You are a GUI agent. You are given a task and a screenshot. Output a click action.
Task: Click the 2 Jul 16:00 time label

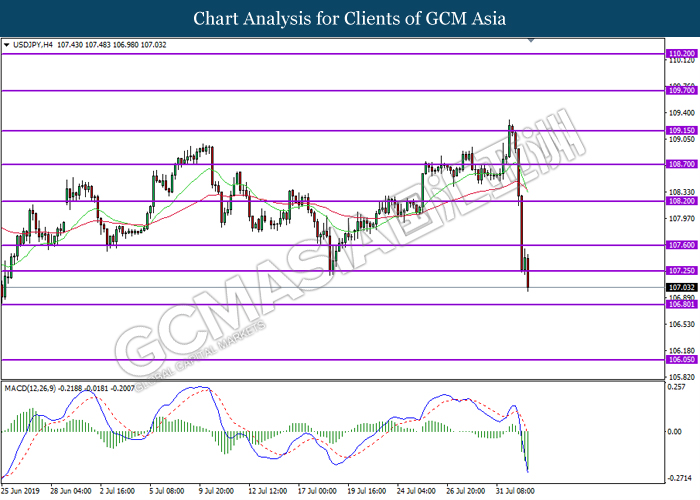(117, 491)
